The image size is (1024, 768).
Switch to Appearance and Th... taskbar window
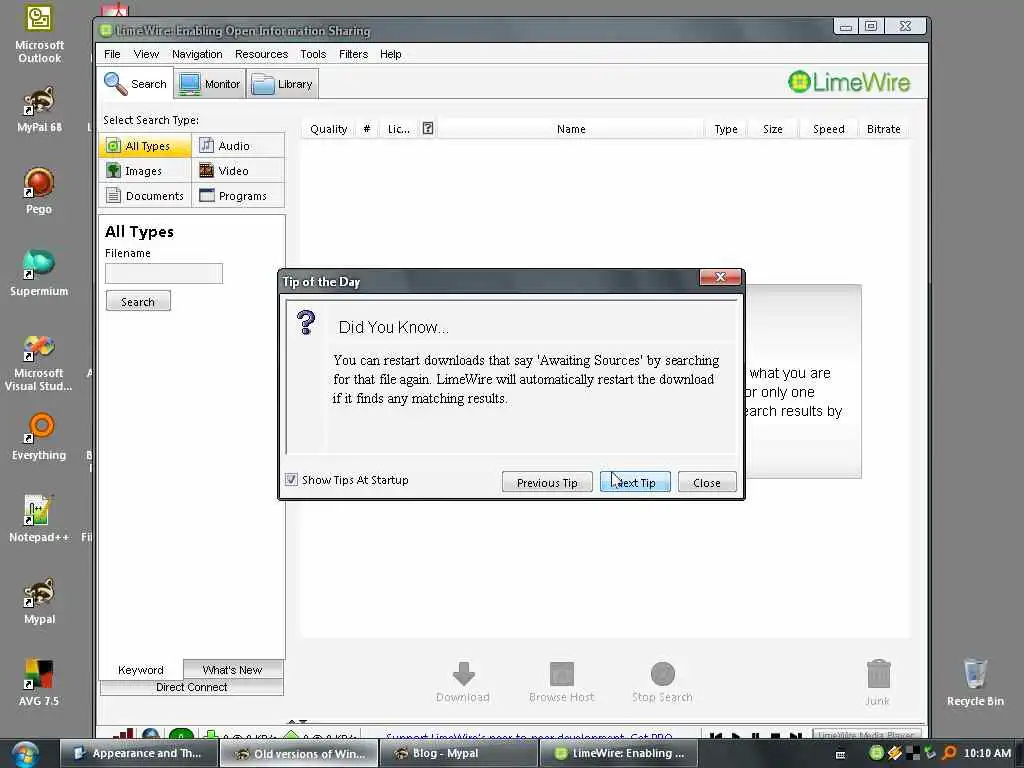pos(138,754)
